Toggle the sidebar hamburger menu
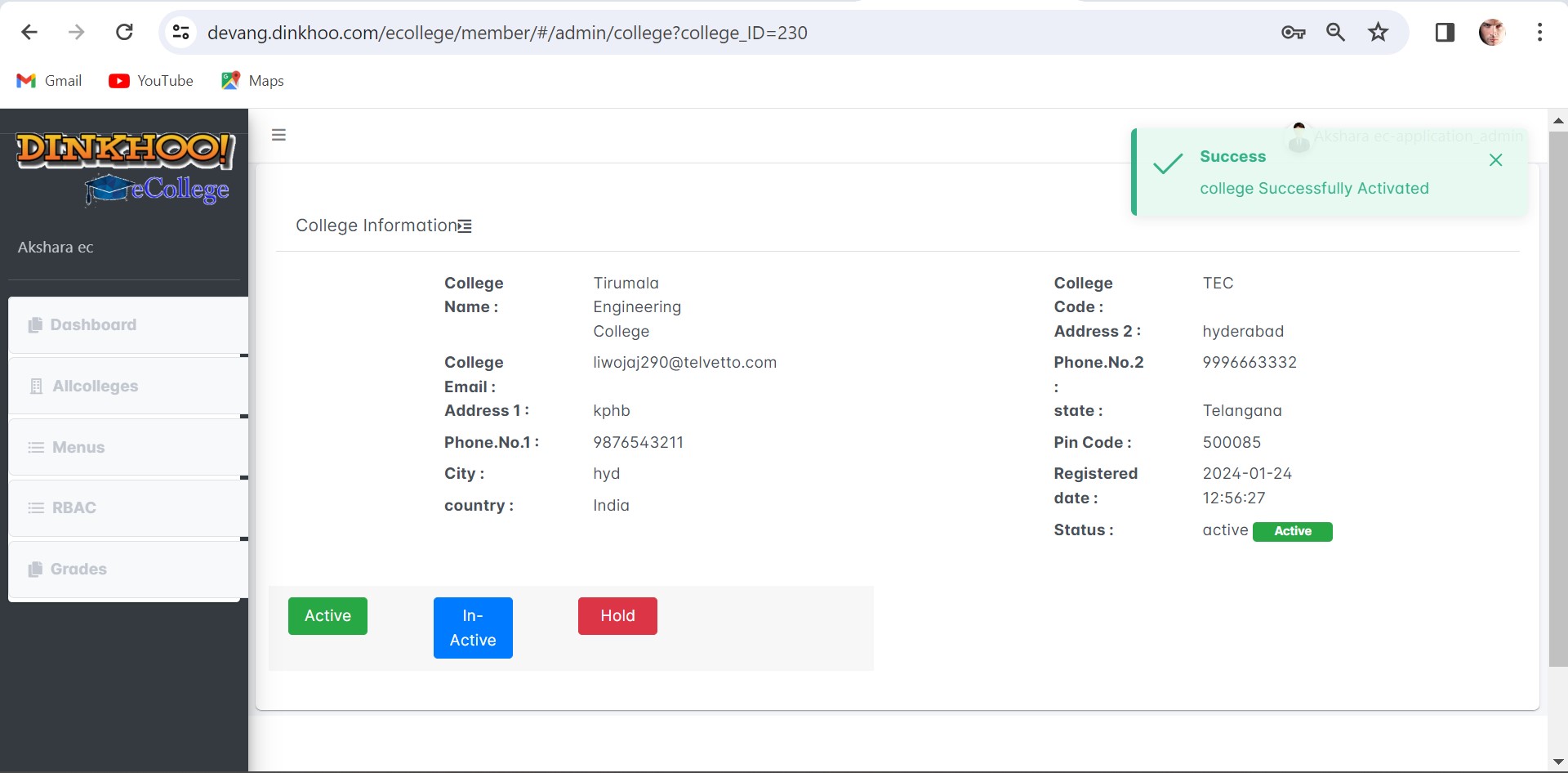This screenshot has width=1568, height=773. [x=278, y=135]
